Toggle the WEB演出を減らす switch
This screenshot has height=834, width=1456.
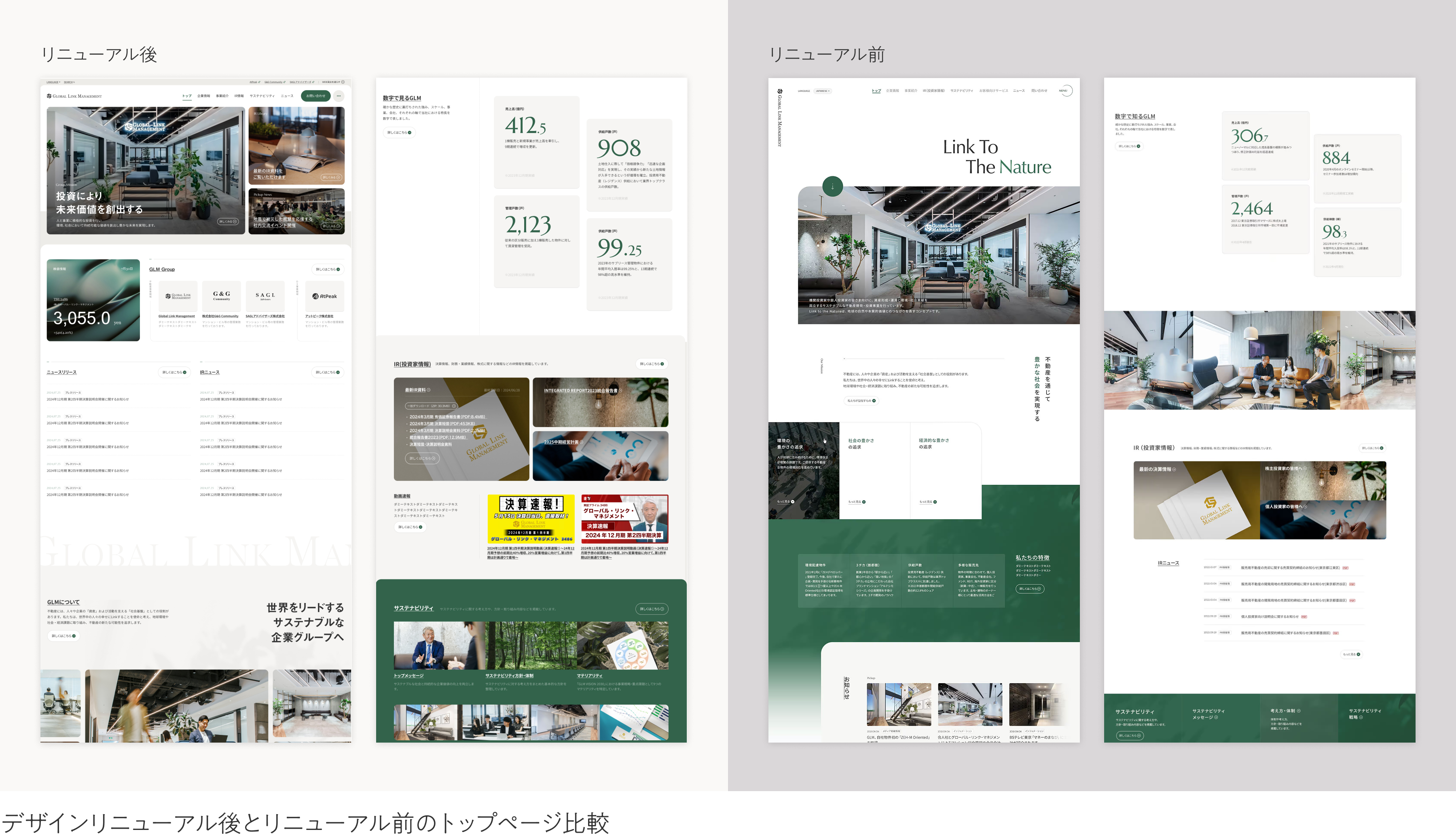(343, 82)
